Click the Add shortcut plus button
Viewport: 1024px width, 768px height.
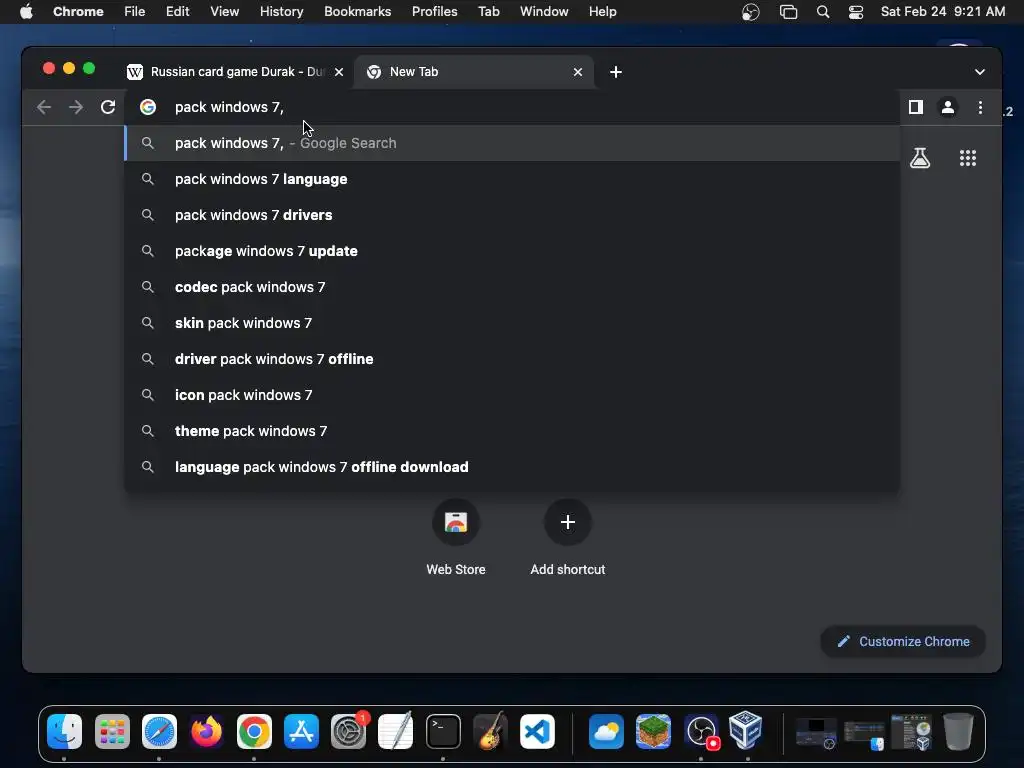pyautogui.click(x=568, y=522)
